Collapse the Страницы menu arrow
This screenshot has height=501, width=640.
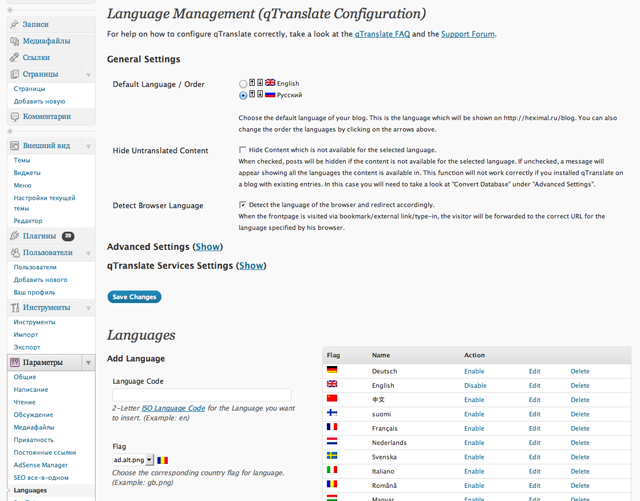[88, 75]
